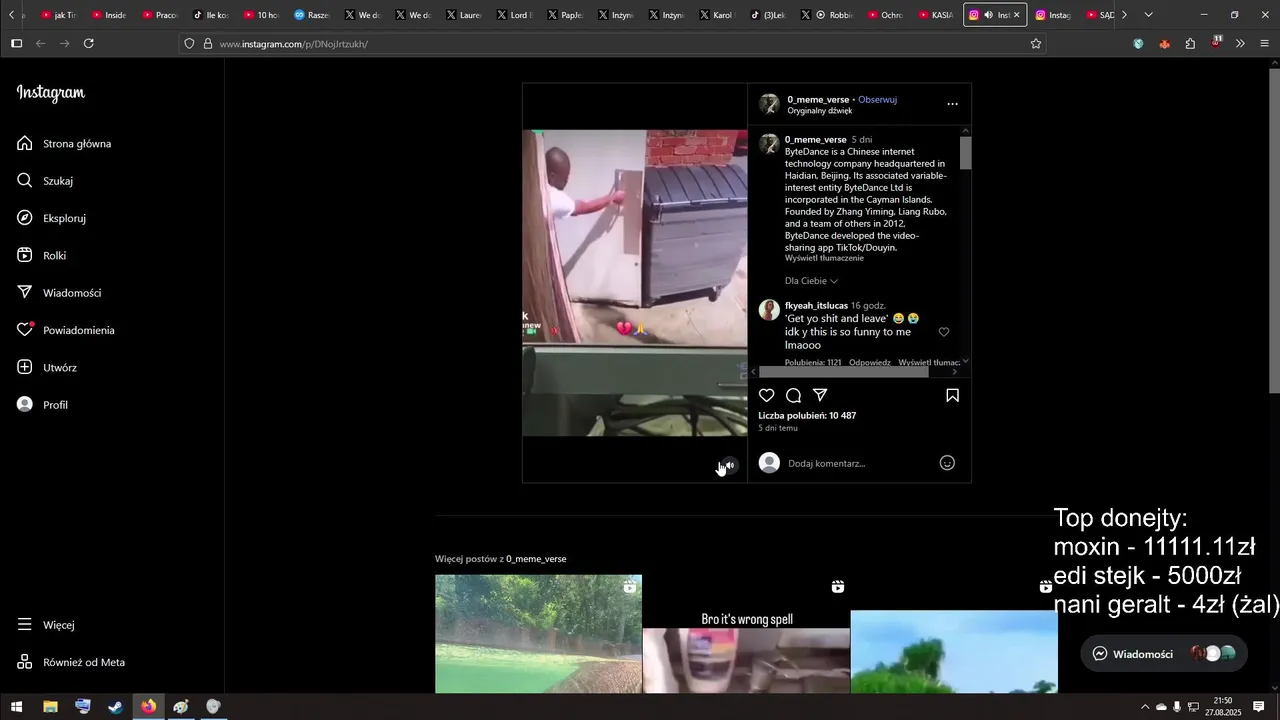This screenshot has width=1280, height=720.
Task: Open 0_meme_verse profile from post header
Action: [x=818, y=99]
